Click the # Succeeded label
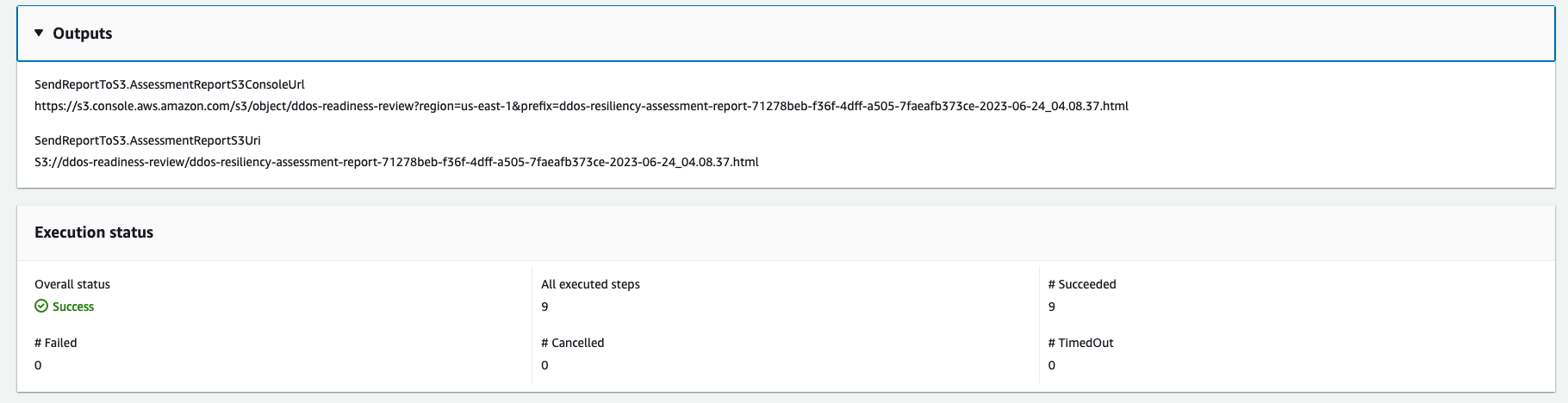1568x403 pixels. [1082, 284]
